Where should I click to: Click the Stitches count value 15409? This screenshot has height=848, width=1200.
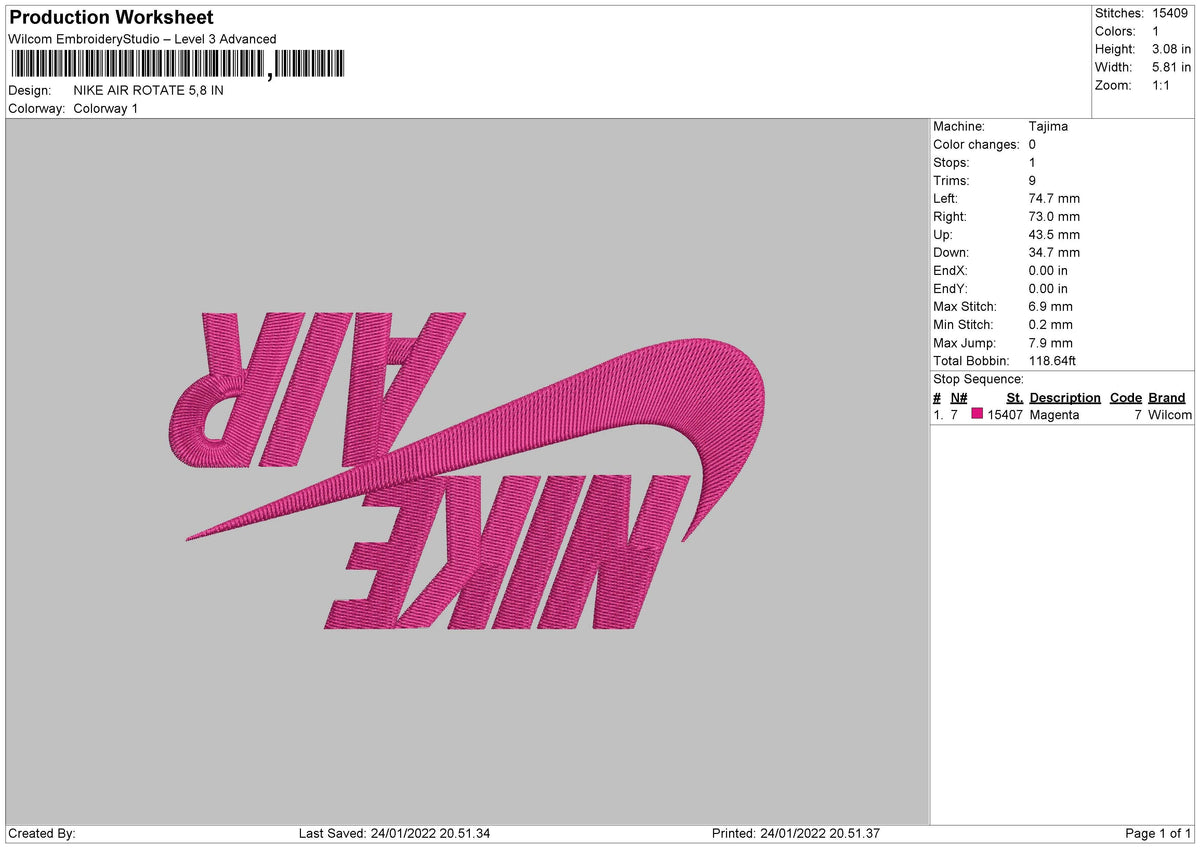(1172, 13)
